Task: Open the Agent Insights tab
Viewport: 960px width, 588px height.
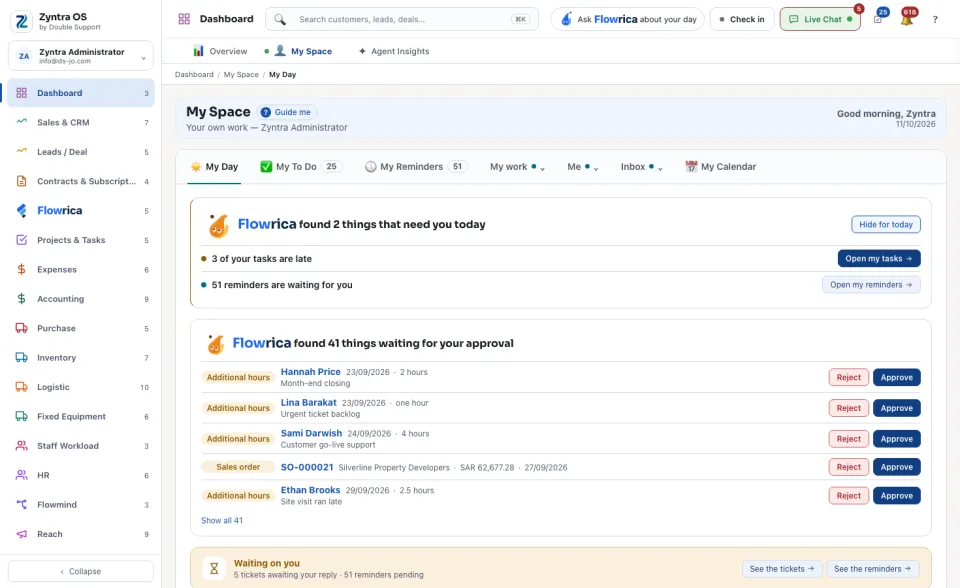Action: click(x=394, y=51)
